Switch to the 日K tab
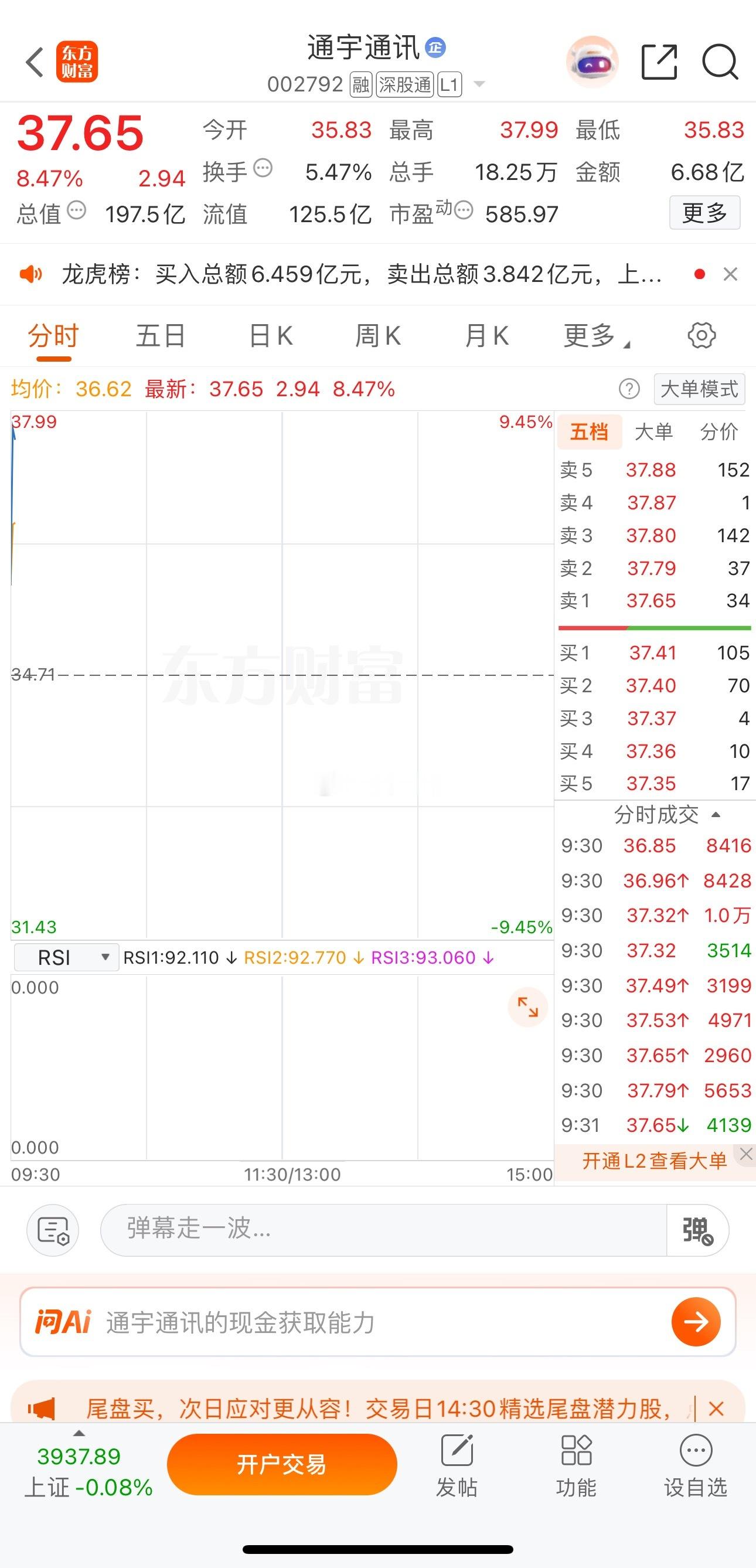 pos(271,335)
